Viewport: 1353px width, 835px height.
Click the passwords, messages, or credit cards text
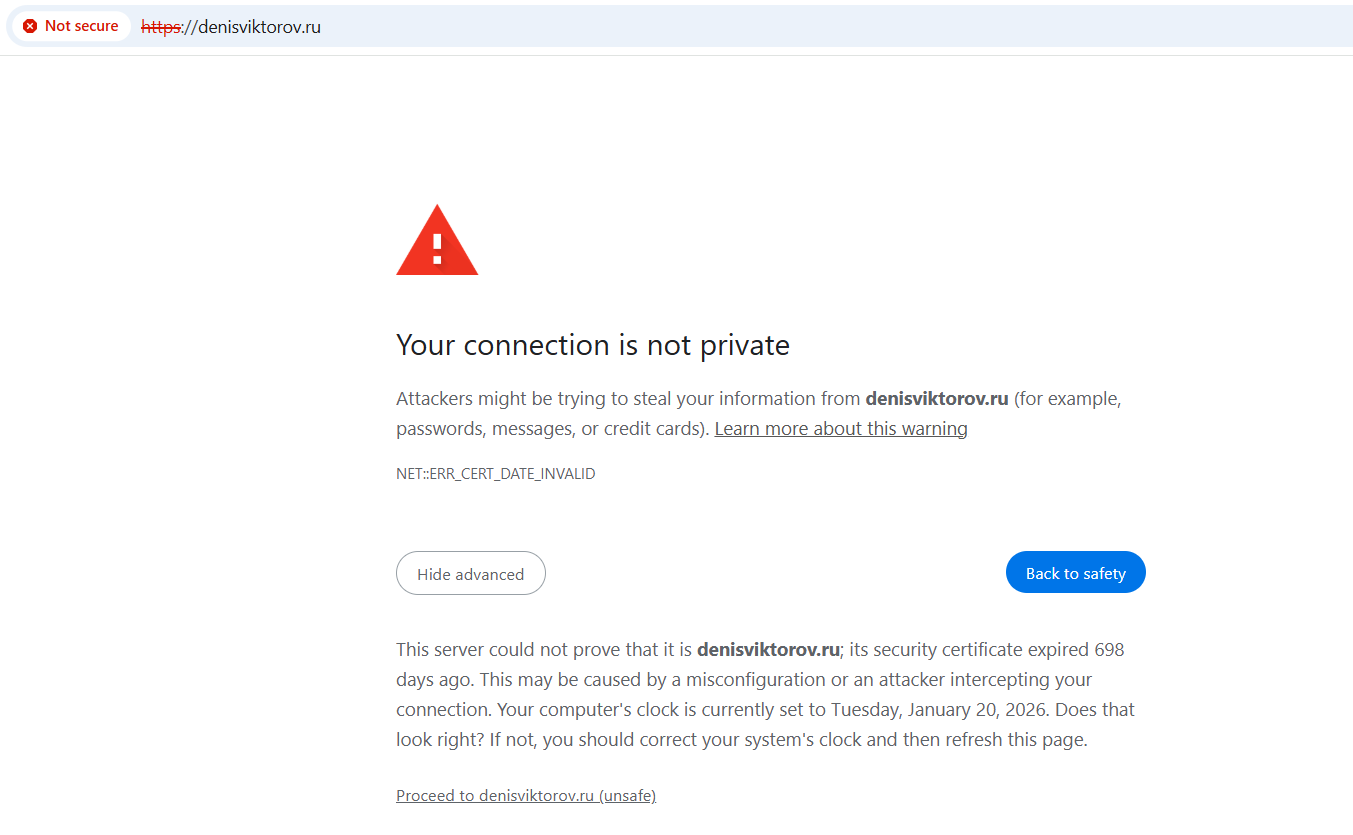point(551,429)
